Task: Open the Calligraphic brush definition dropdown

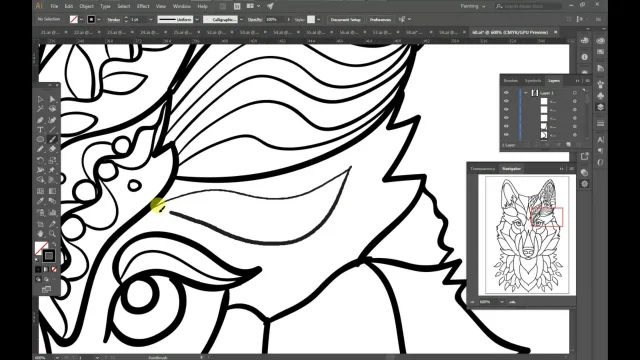Action: 241,19
